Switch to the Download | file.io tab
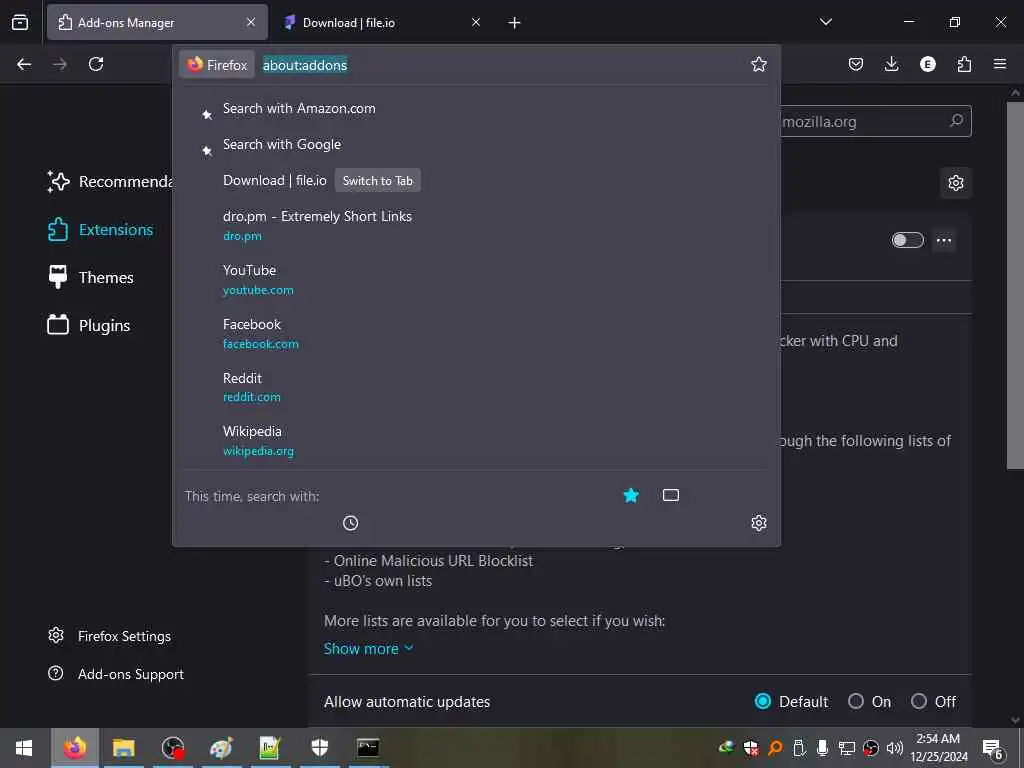Image resolution: width=1024 pixels, height=768 pixels. (382, 23)
